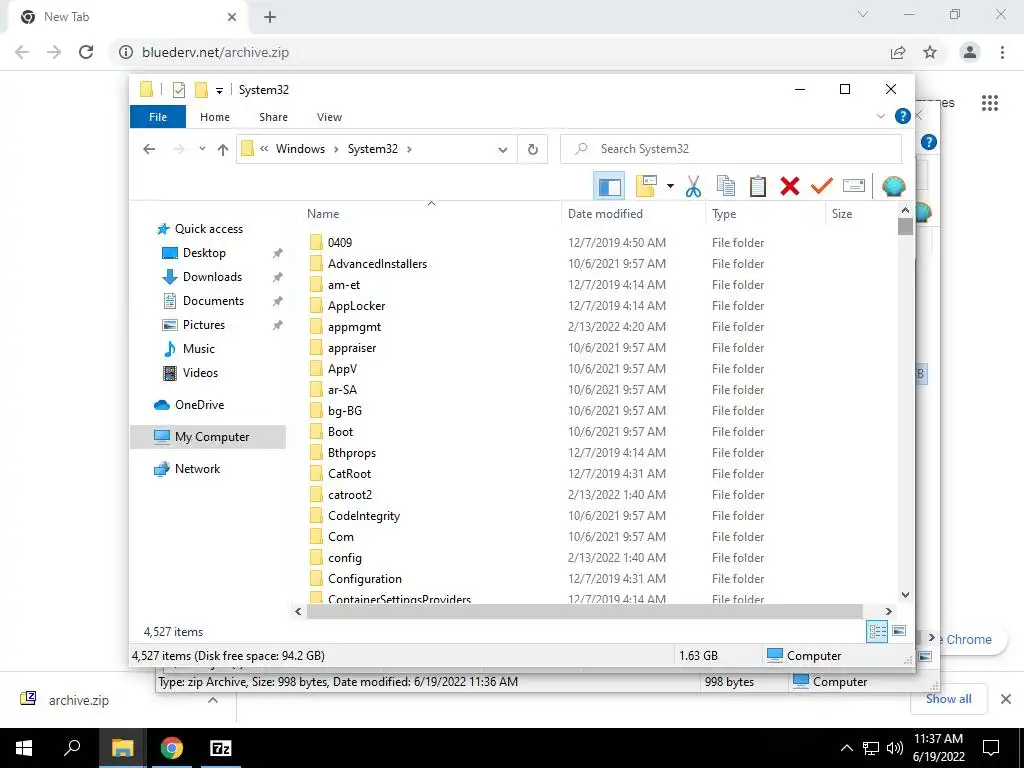
Task: Click the red X Delete icon
Action: [790, 187]
